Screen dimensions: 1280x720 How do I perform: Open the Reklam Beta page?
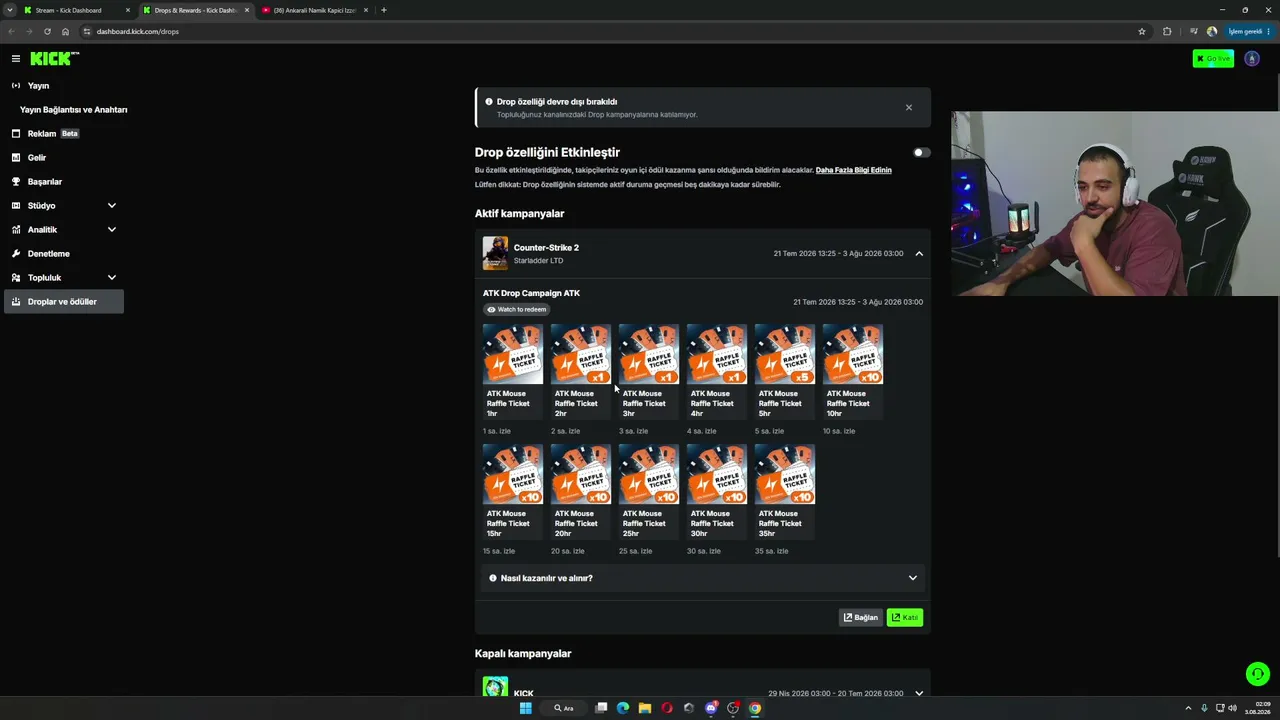(x=64, y=134)
